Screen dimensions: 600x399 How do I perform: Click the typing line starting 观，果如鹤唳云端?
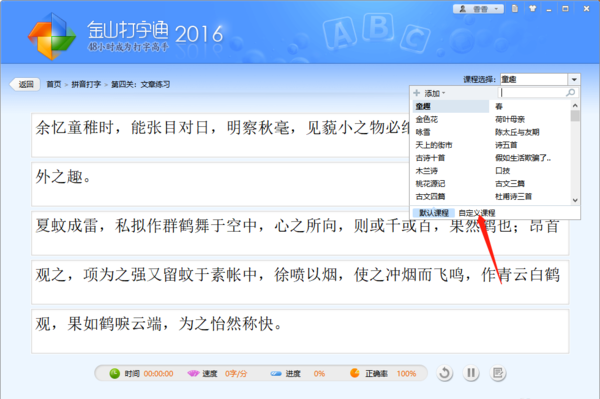[300, 331]
